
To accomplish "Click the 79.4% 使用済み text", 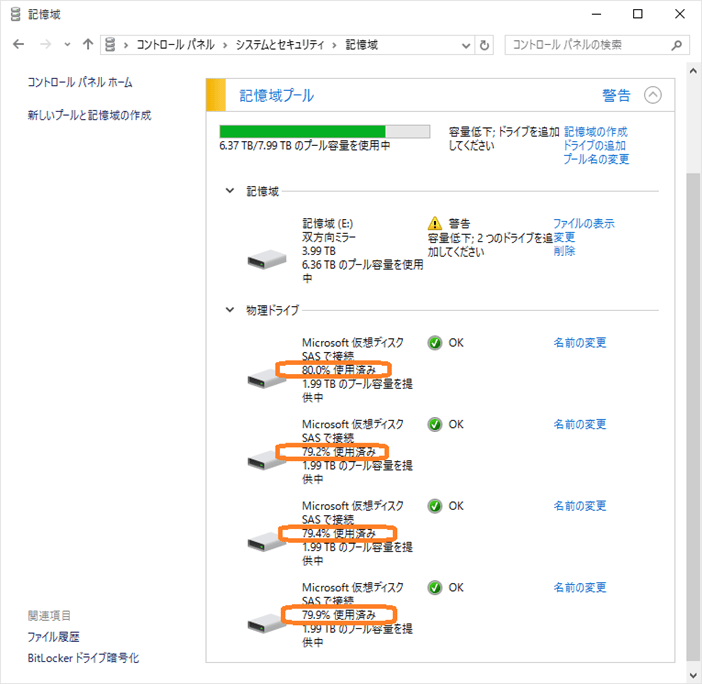I will 339,533.
